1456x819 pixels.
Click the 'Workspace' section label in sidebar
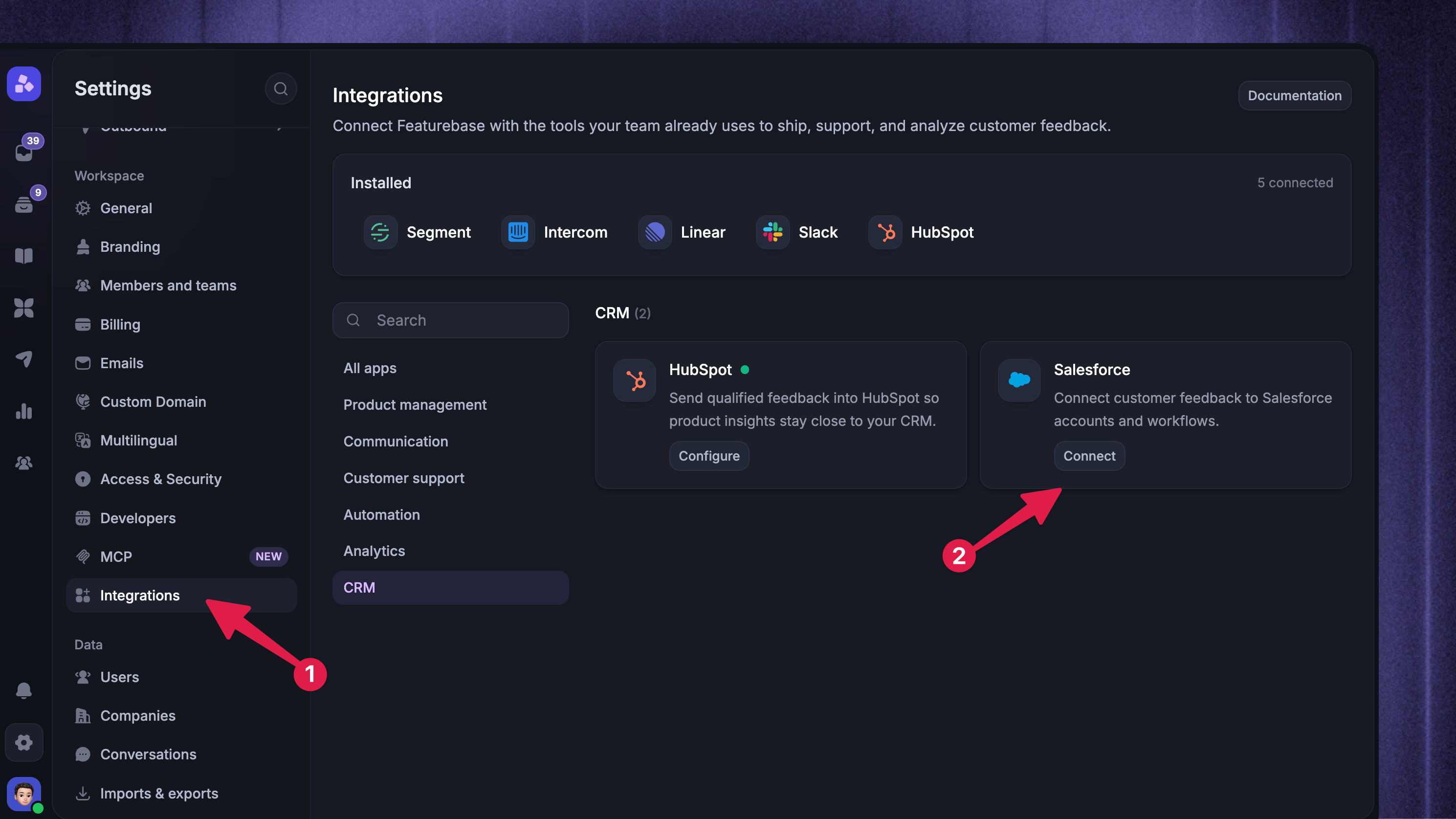click(109, 176)
